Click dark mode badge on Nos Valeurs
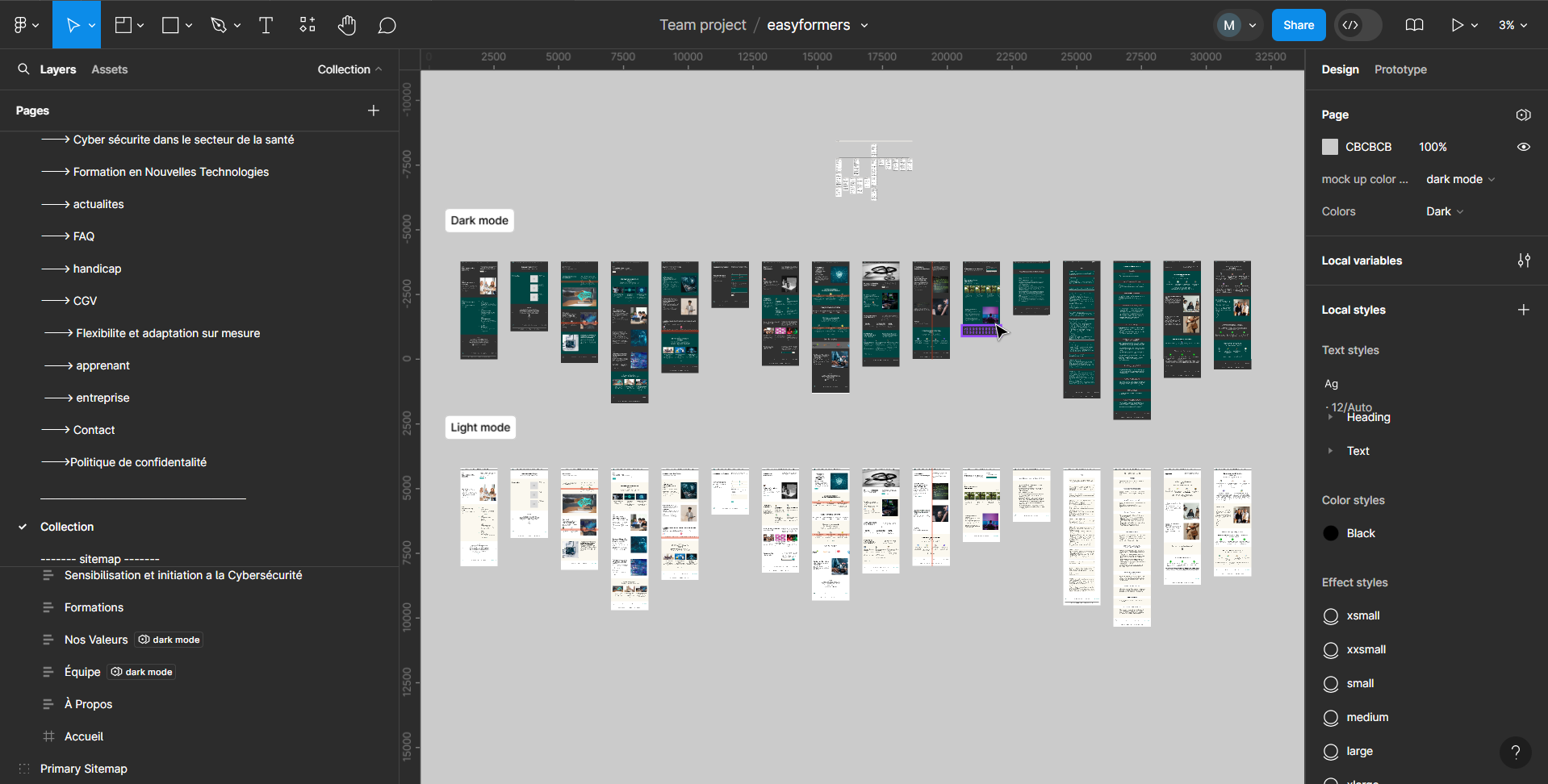Image resolution: width=1548 pixels, height=784 pixels. tap(169, 640)
